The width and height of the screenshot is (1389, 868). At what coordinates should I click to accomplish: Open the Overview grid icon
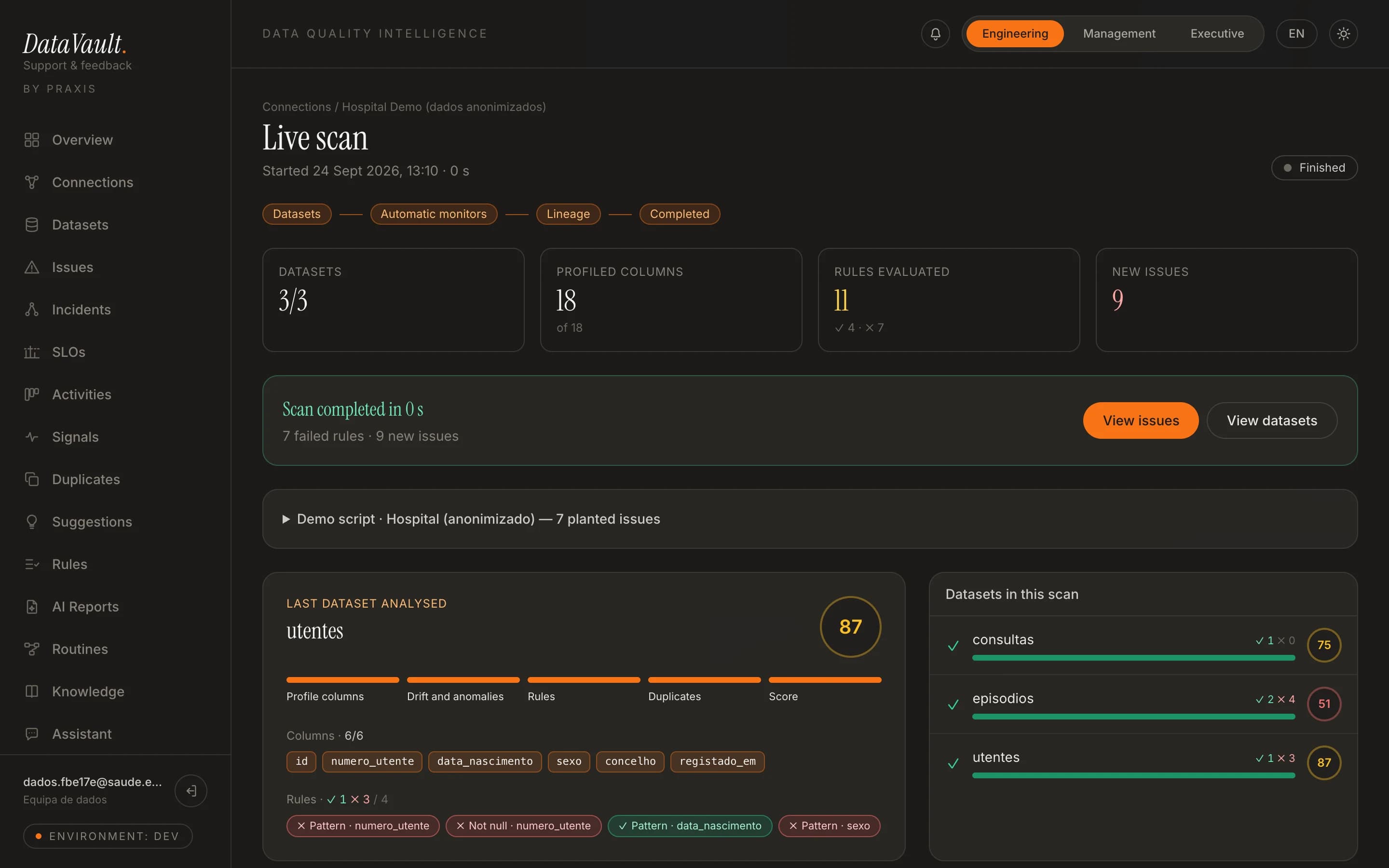(31, 140)
